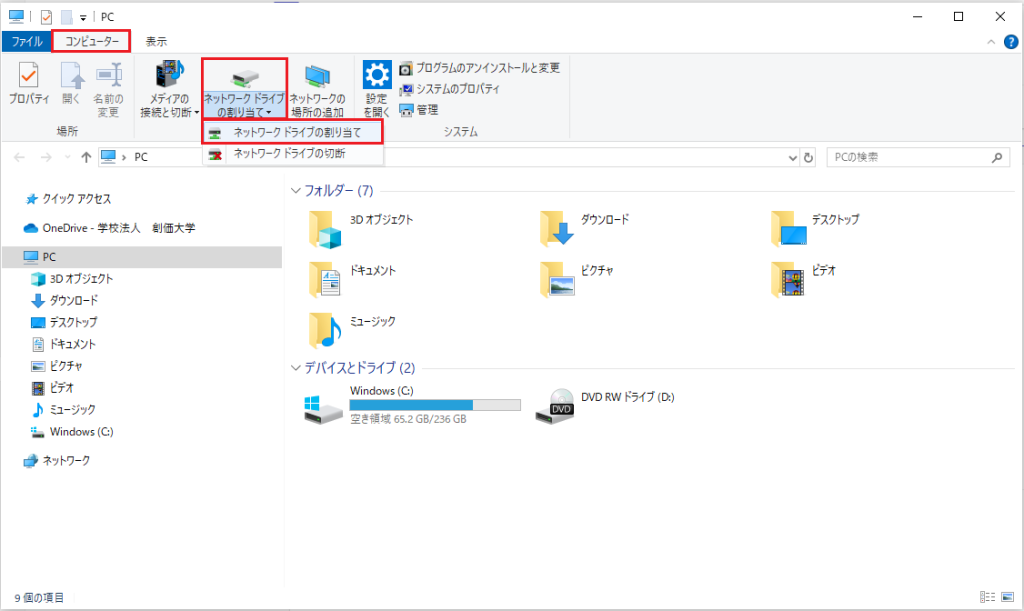
Task: Click the forward navigation arrow
Action: tap(46, 157)
